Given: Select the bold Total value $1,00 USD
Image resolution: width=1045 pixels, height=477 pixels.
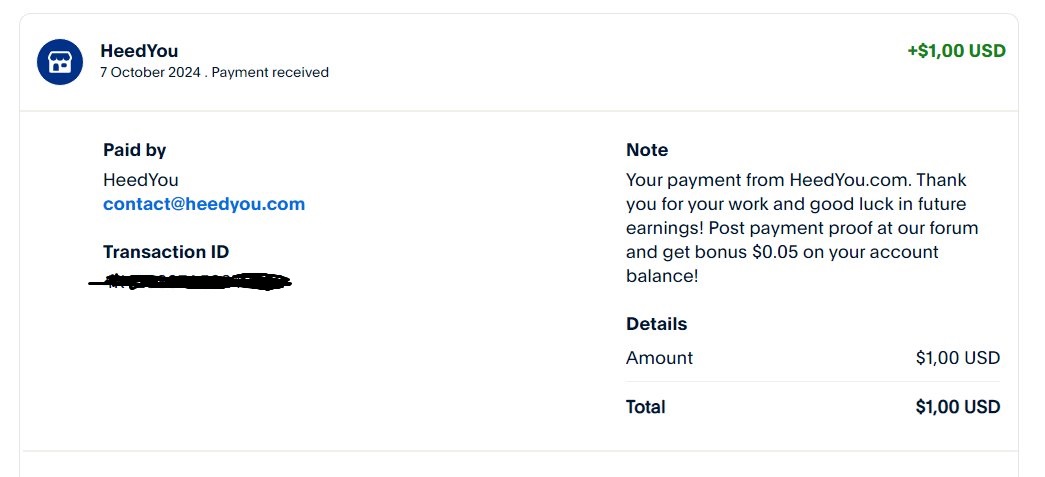Looking at the screenshot, I should pyautogui.click(x=958, y=406).
